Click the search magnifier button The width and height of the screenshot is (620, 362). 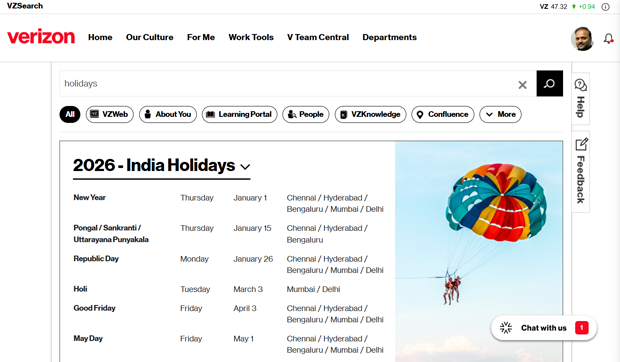coord(550,83)
